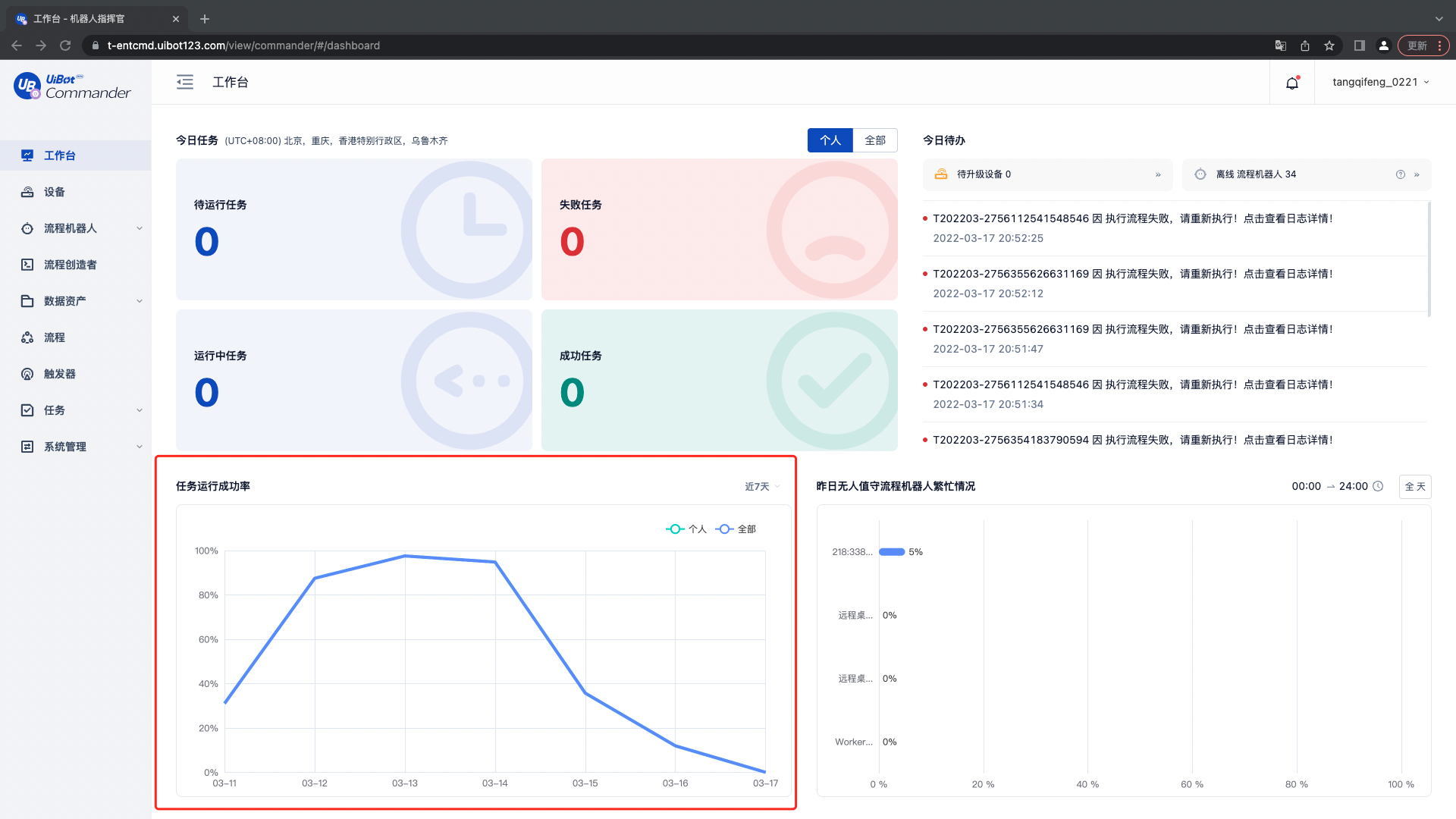1456x819 pixels.
Task: Toggle the 个人 legend series in chart
Action: click(x=686, y=529)
